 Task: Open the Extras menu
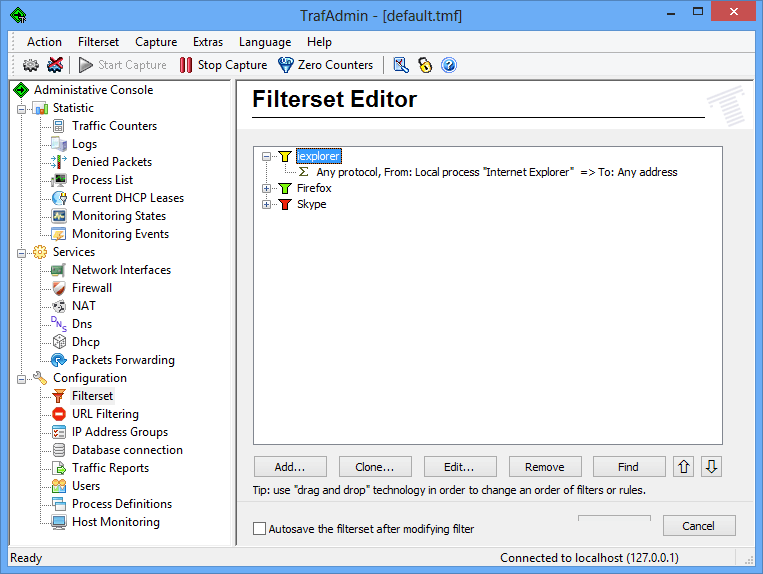click(208, 42)
